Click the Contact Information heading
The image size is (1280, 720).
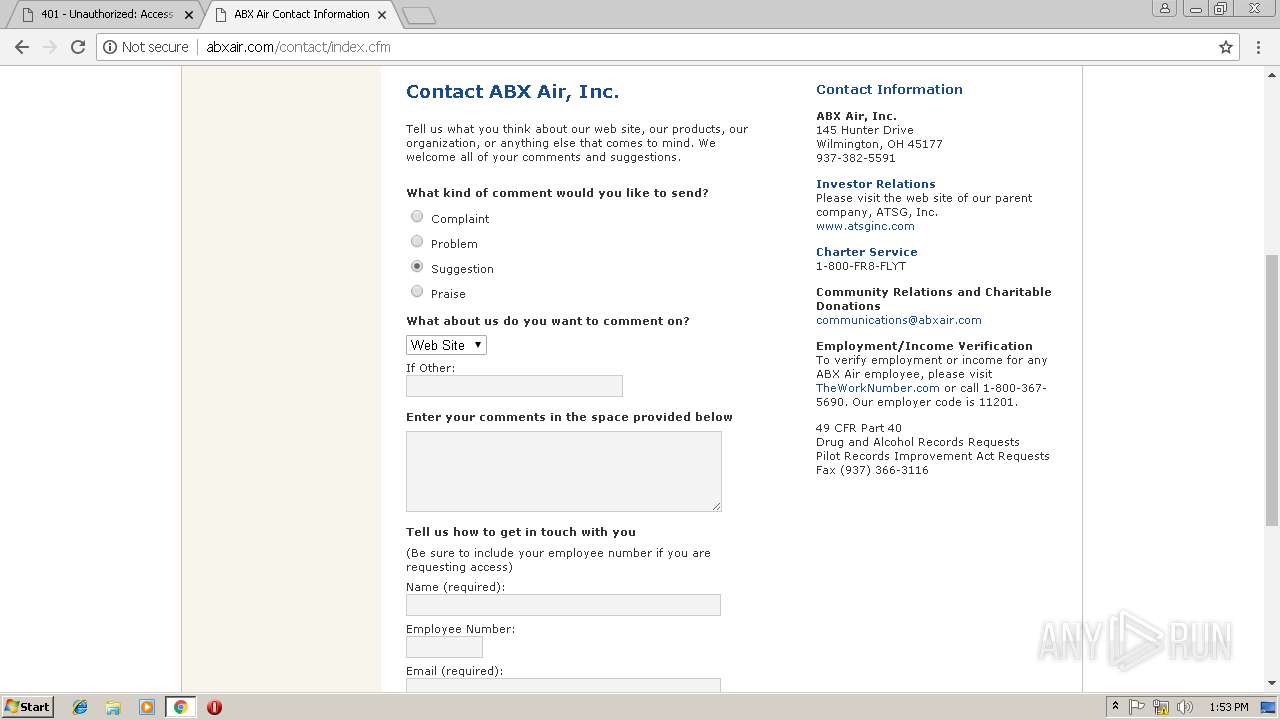[889, 89]
